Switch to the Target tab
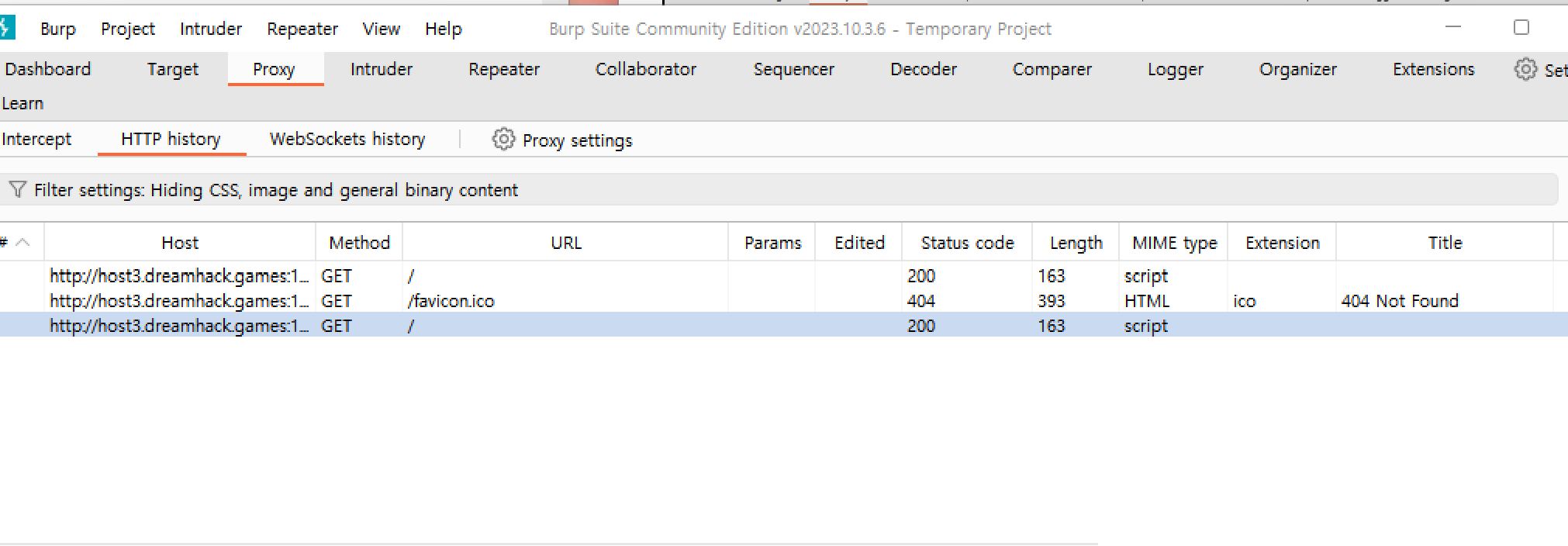 coord(172,69)
